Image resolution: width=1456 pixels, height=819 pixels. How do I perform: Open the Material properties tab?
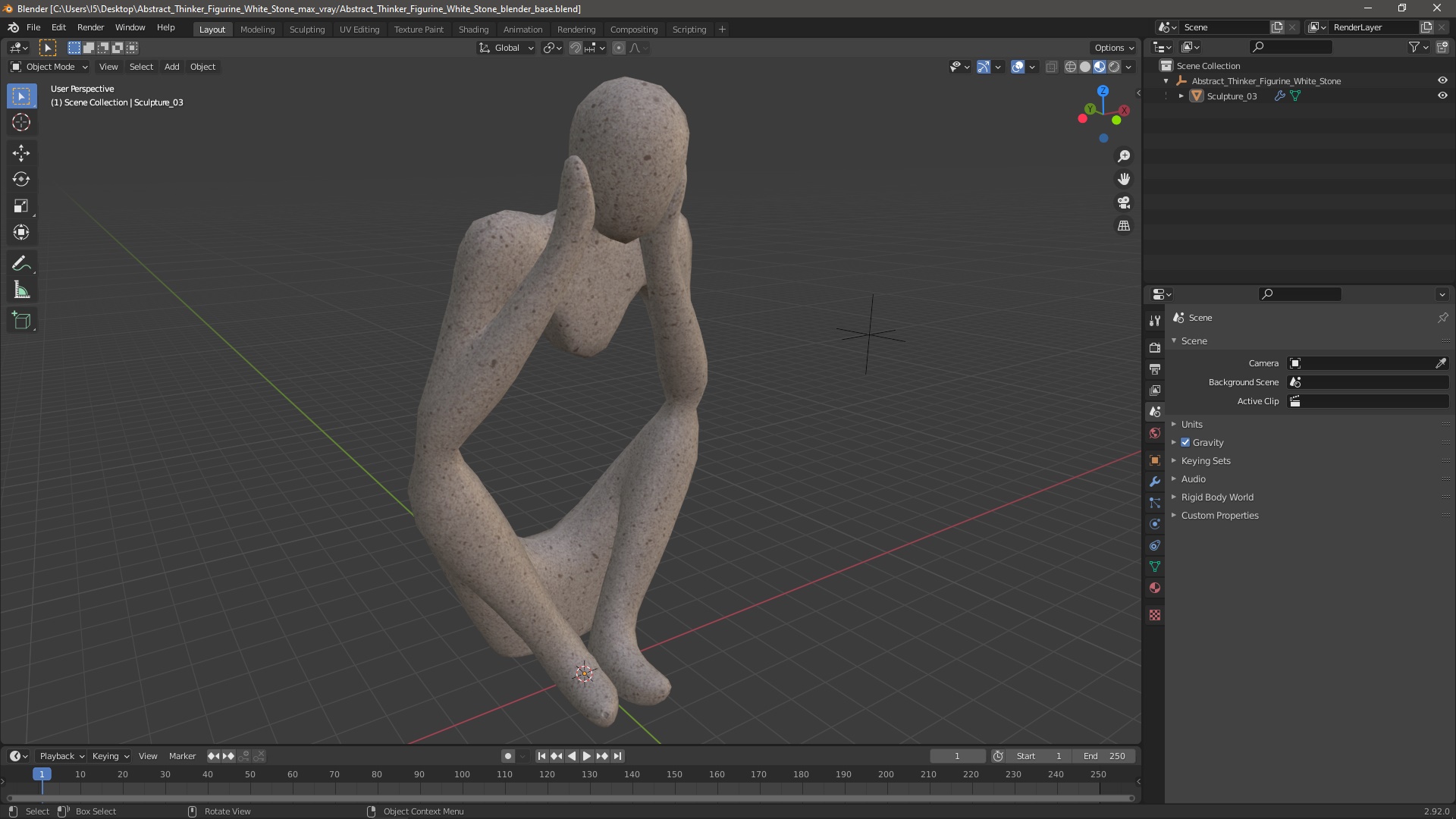(x=1155, y=588)
